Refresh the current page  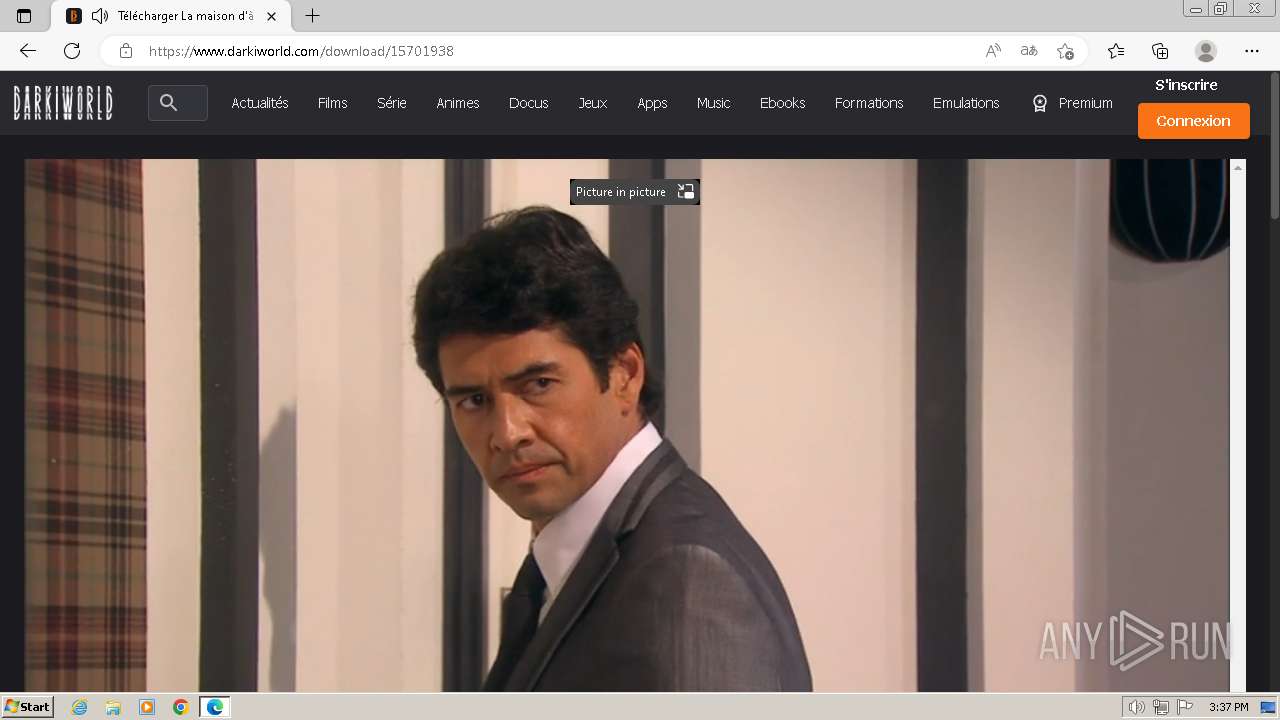pyautogui.click(x=72, y=51)
